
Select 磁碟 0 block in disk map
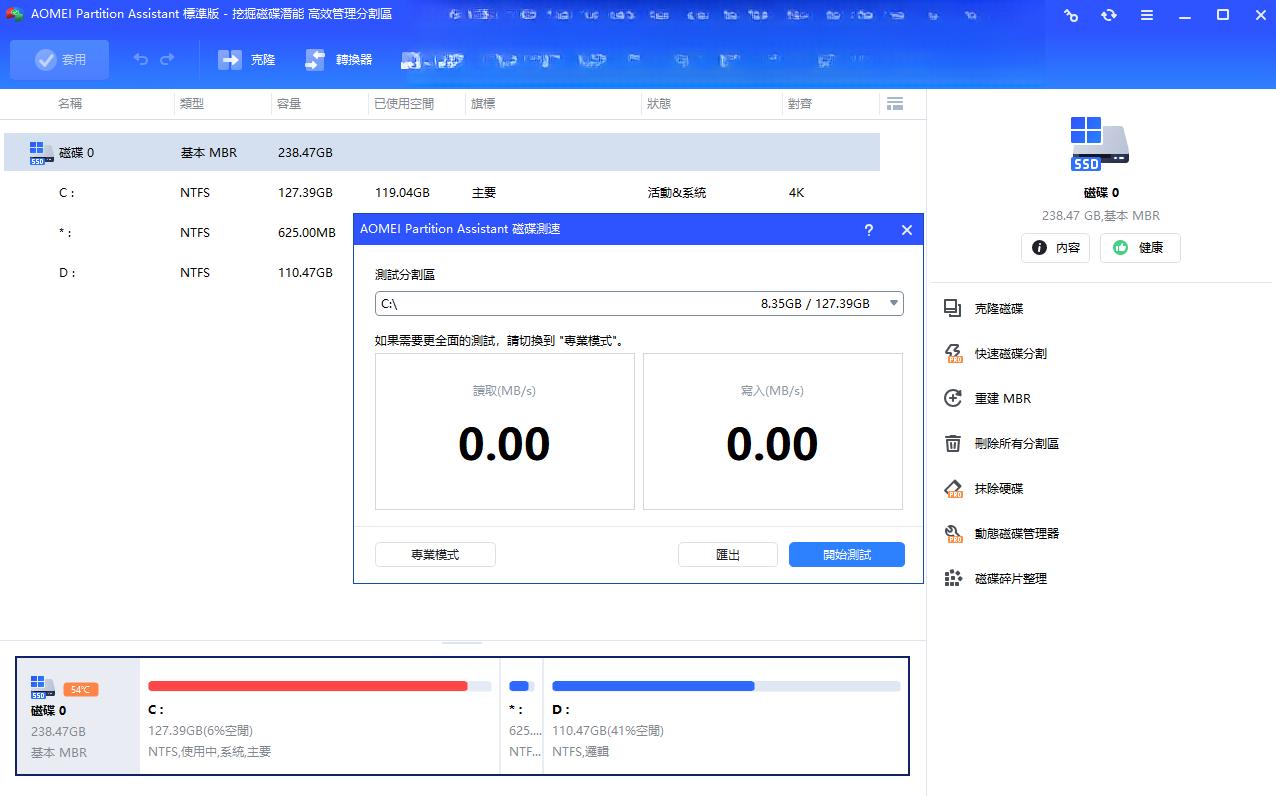(x=78, y=715)
